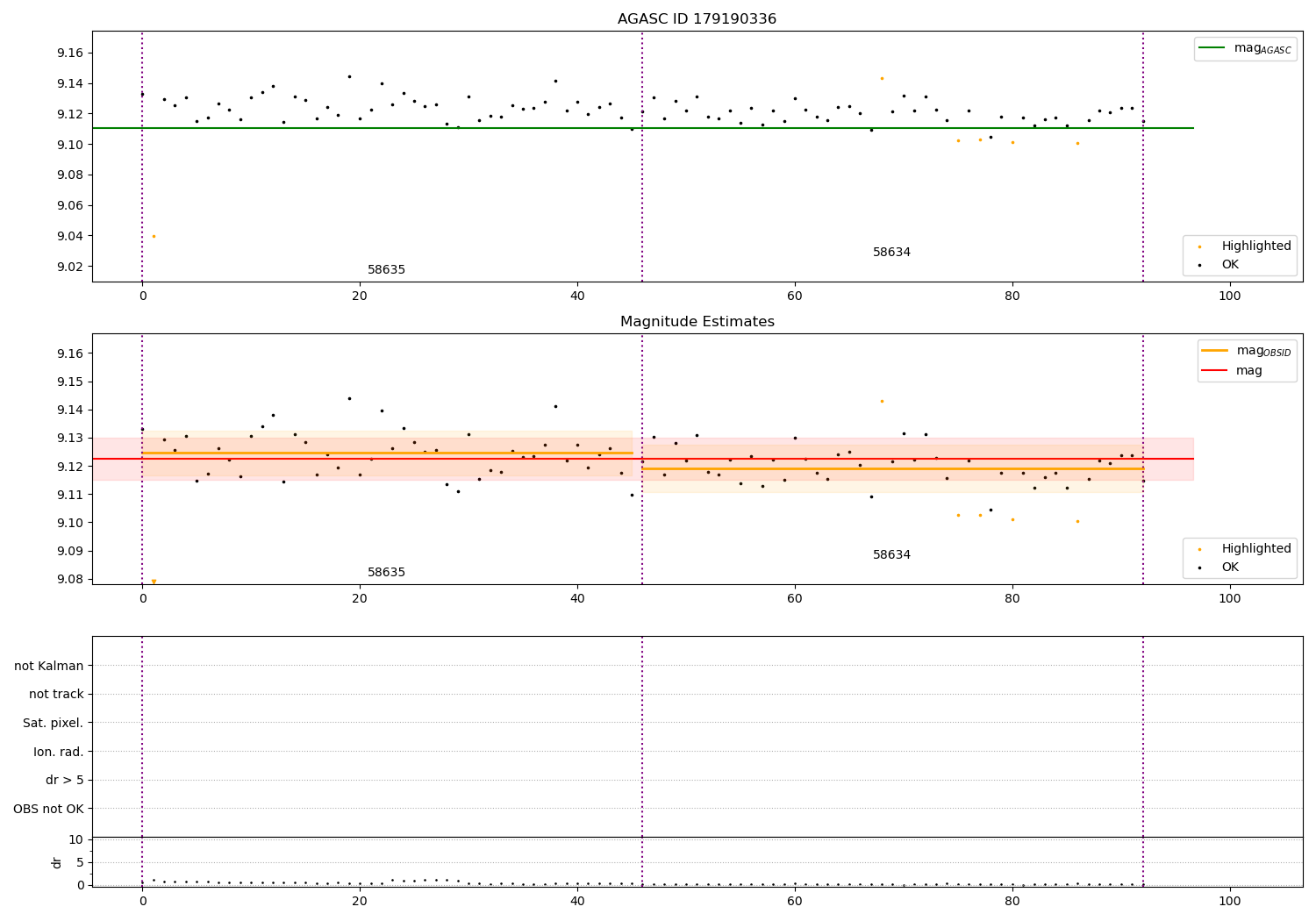Click the 60 x-axis tick of the top plot
1316x921 pixels.
pos(795,296)
